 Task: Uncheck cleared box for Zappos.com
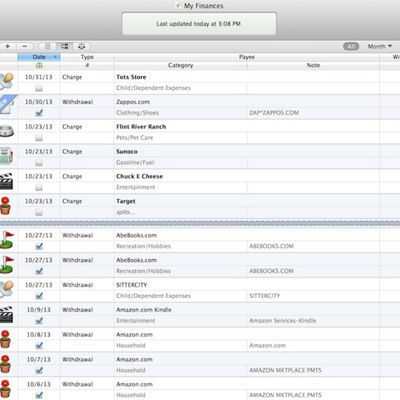pos(39,113)
